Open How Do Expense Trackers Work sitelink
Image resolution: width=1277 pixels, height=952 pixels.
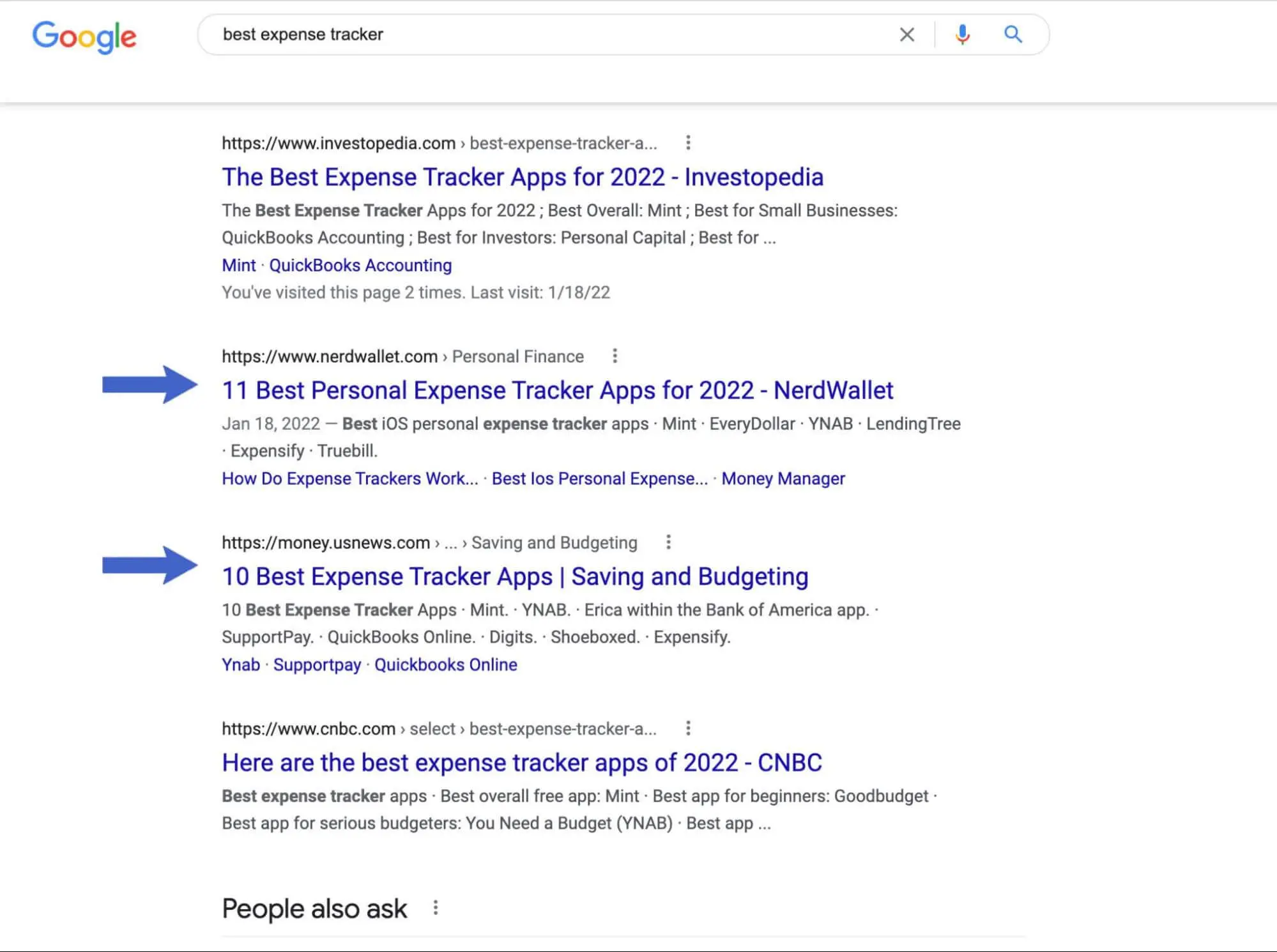point(349,479)
